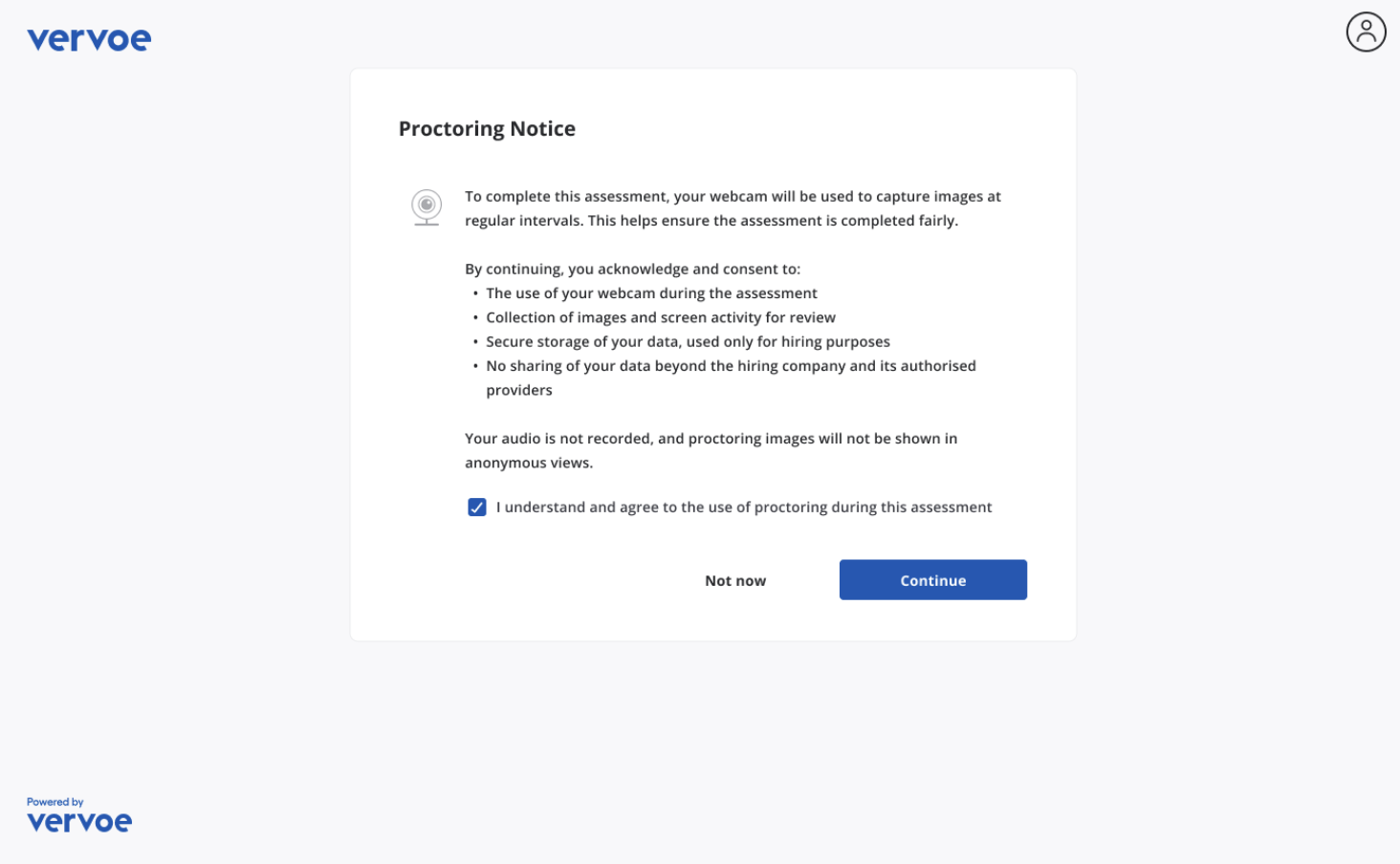This screenshot has width=1400, height=864.
Task: Click the word "providers" in the last bullet
Action: 519,390
